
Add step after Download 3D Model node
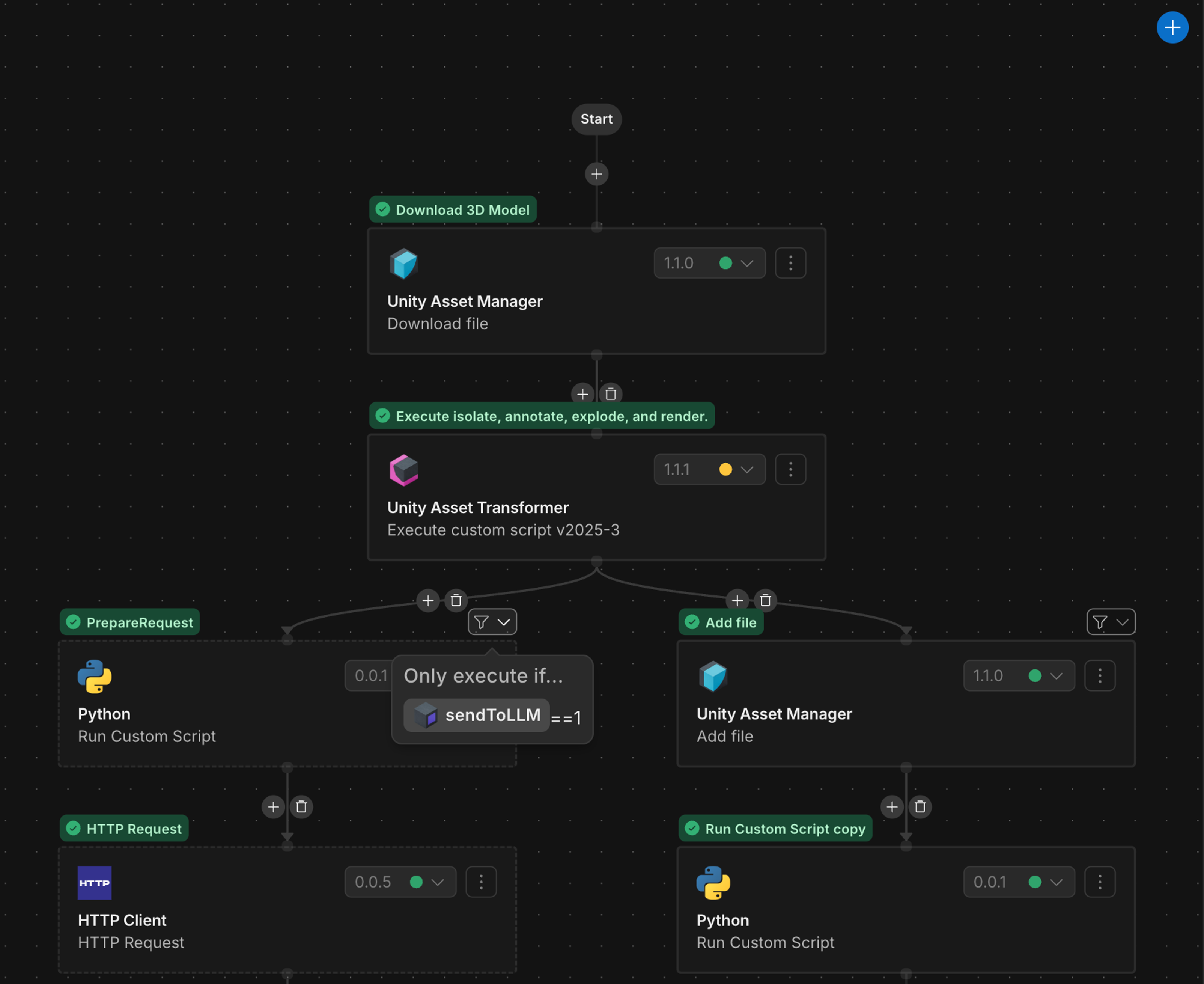(582, 394)
